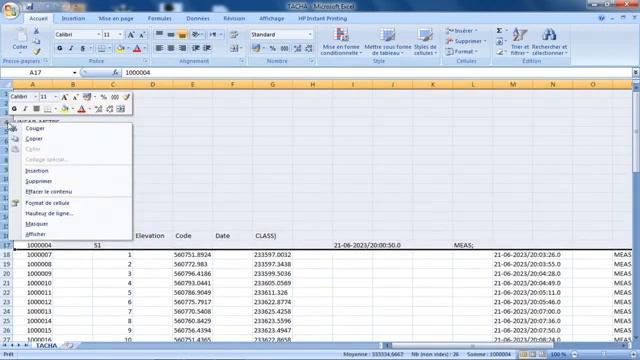Click the formula bar fx insert function icon

coord(116,72)
